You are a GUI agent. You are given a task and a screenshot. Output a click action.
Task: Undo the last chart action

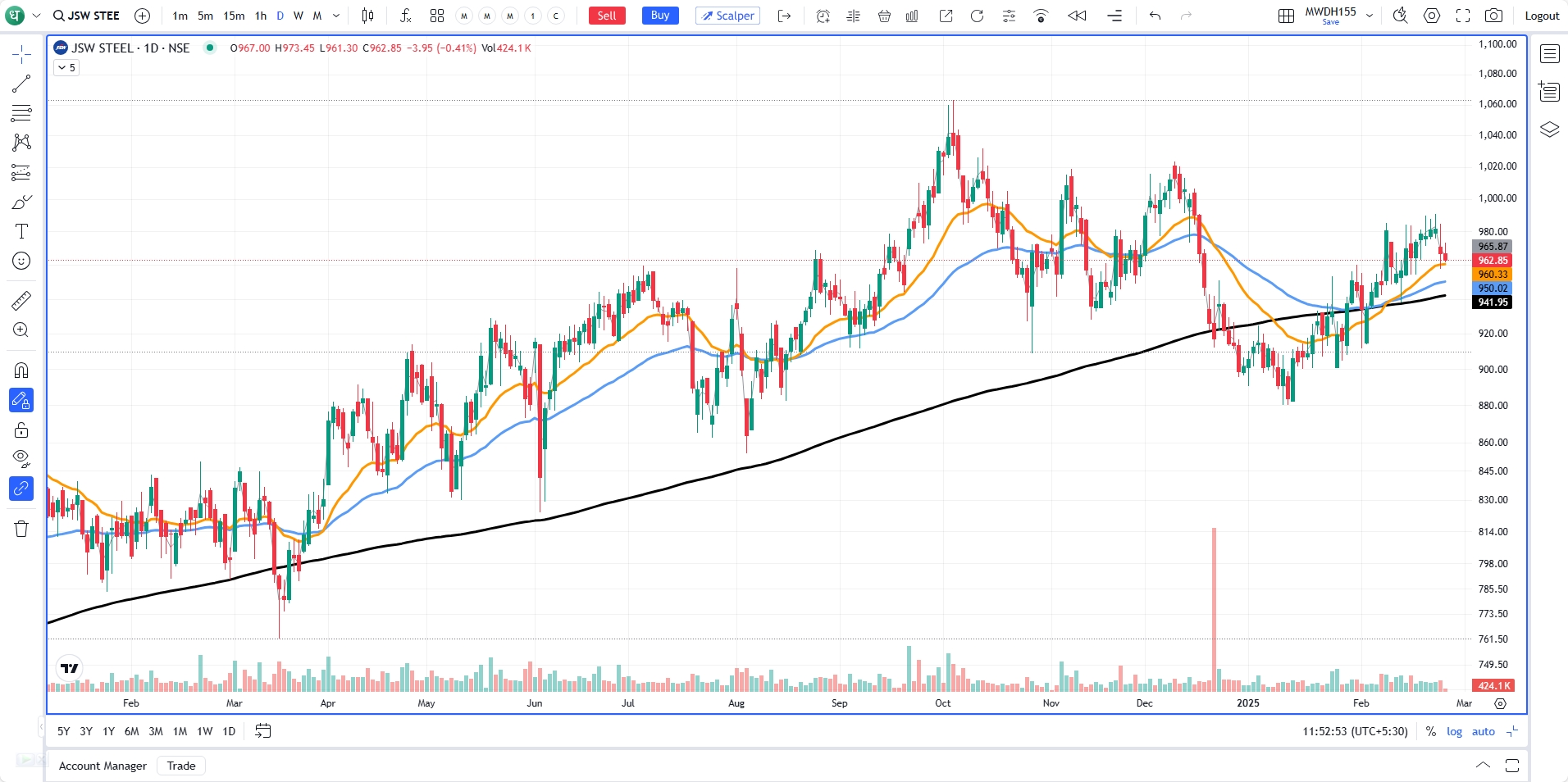1155,16
